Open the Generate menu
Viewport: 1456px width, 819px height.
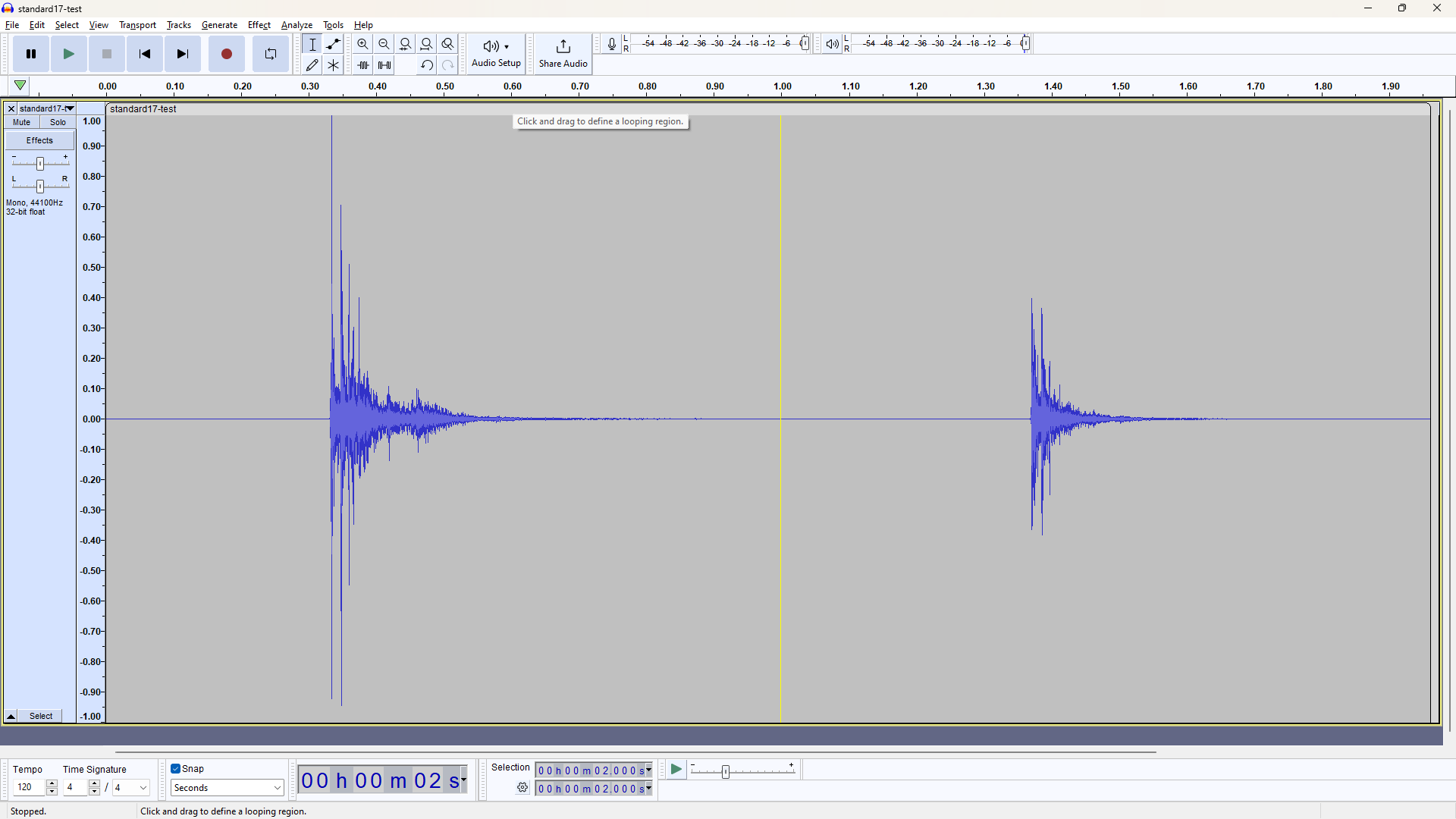click(219, 25)
